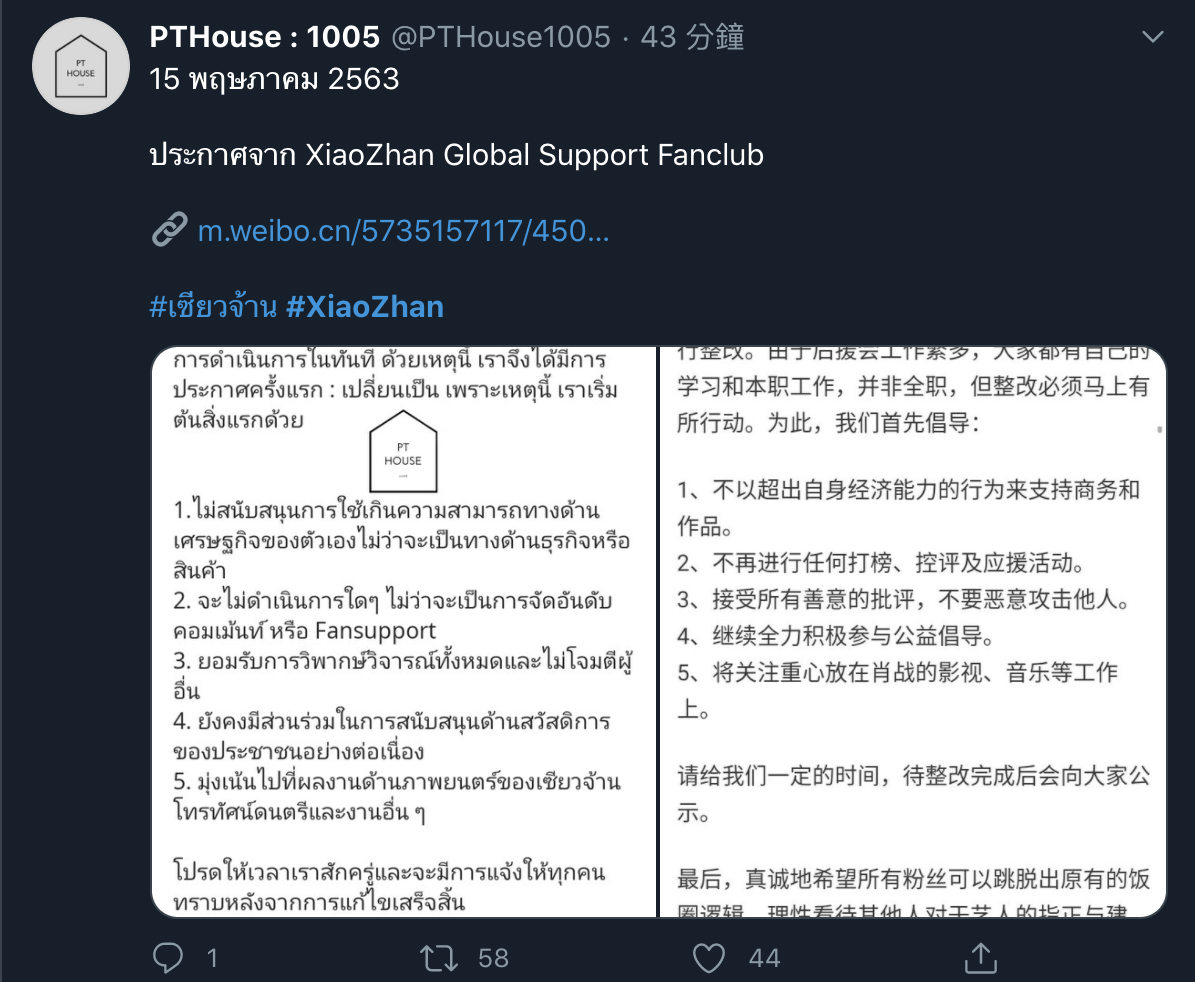Open the Chinese announcement image on right

913,632
